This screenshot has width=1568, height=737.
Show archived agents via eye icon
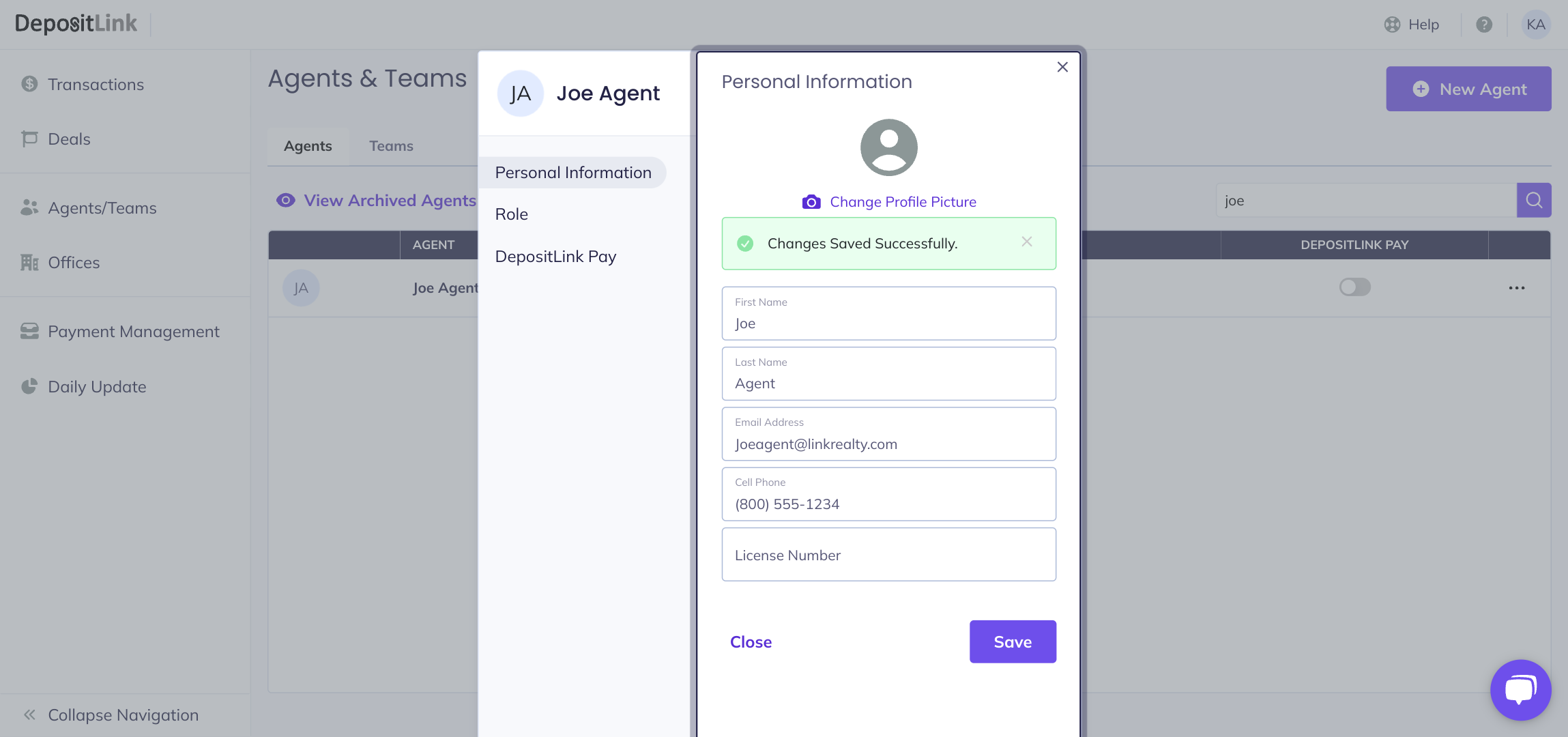click(286, 201)
